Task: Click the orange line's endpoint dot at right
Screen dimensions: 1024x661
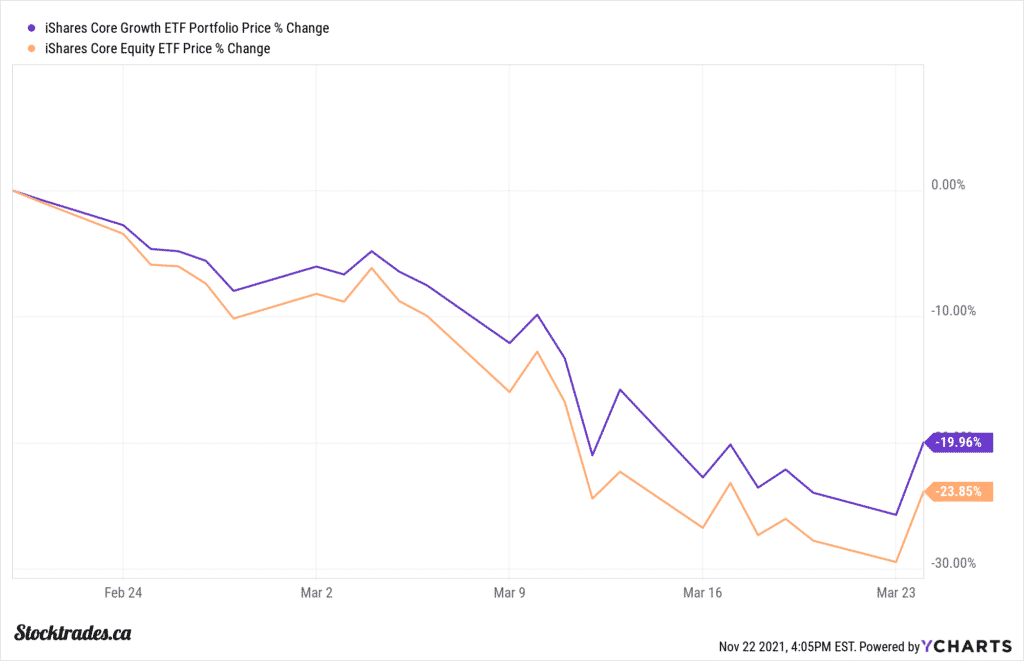Action: (x=924, y=491)
